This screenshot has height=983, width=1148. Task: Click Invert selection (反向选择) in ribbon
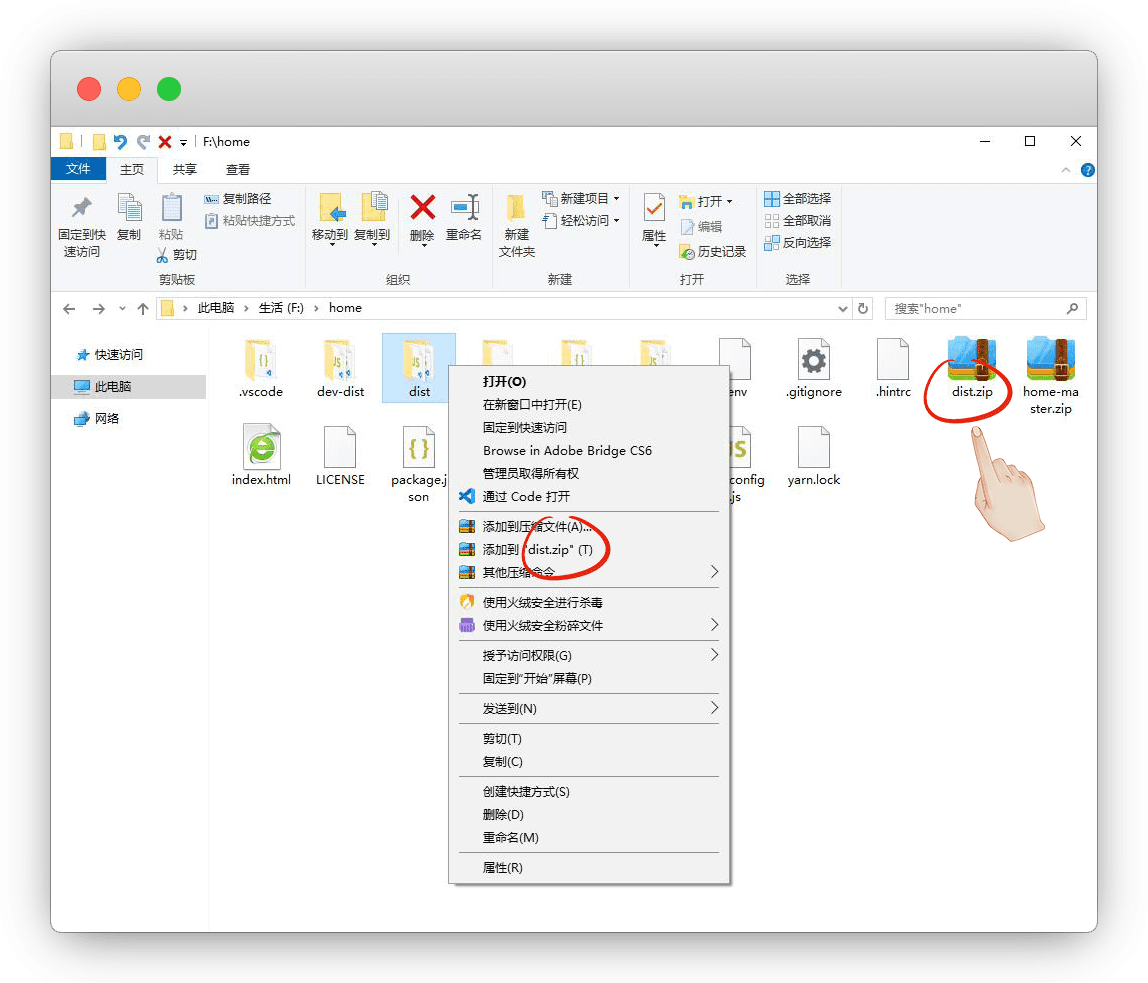(x=798, y=242)
